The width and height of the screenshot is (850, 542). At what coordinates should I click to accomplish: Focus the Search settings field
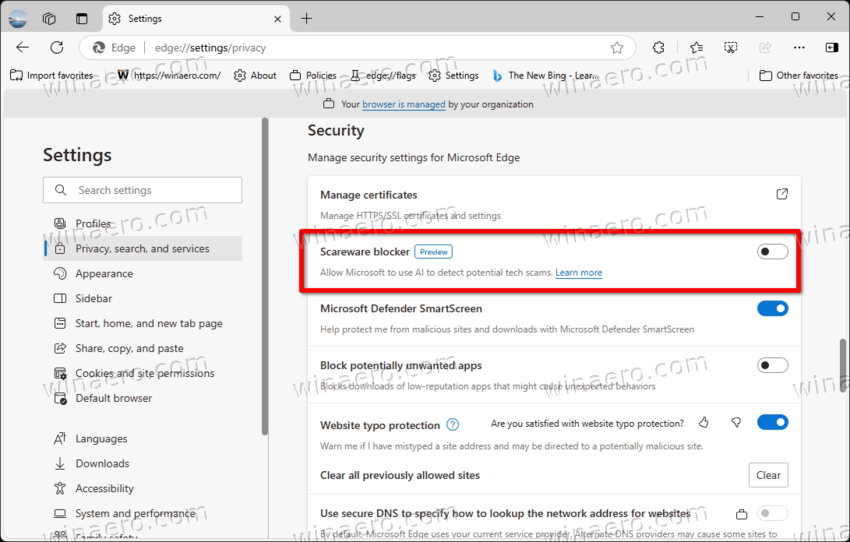143,190
